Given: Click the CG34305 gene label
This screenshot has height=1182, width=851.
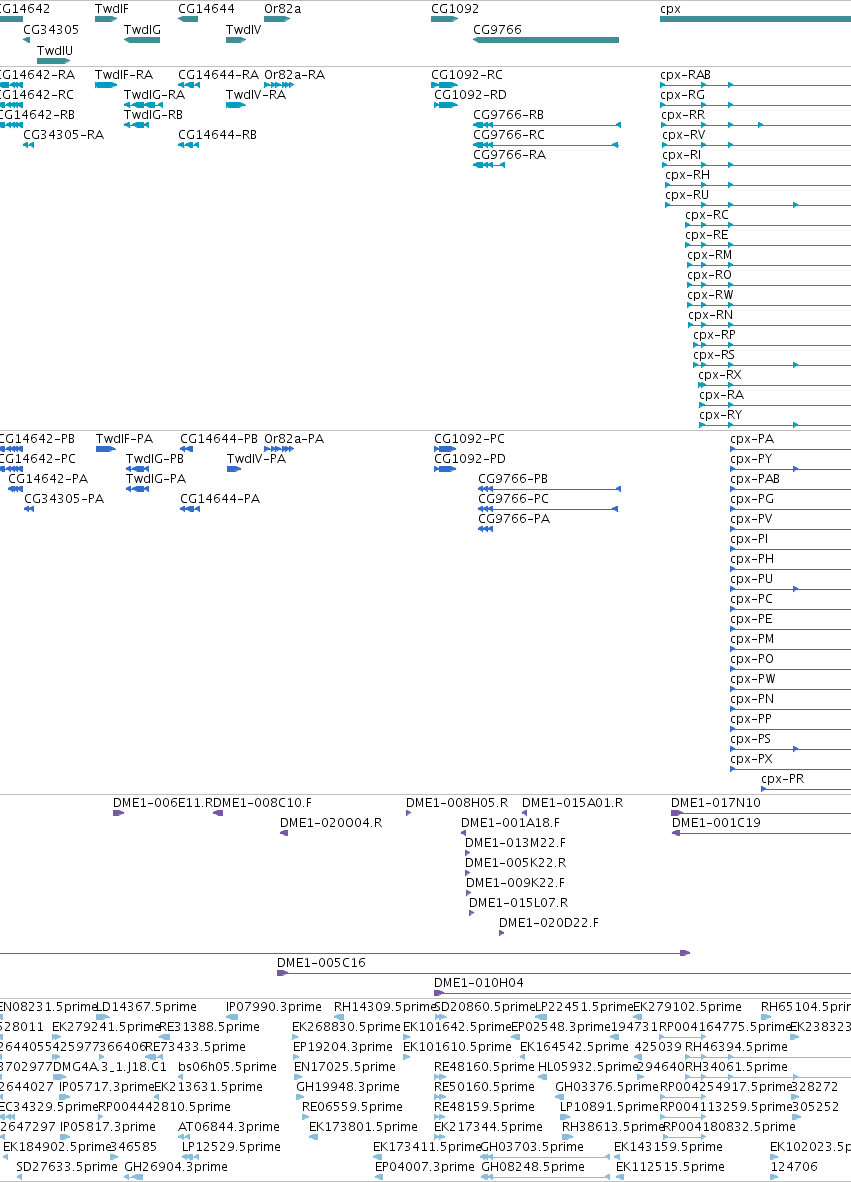Looking at the screenshot, I should pos(51,29).
